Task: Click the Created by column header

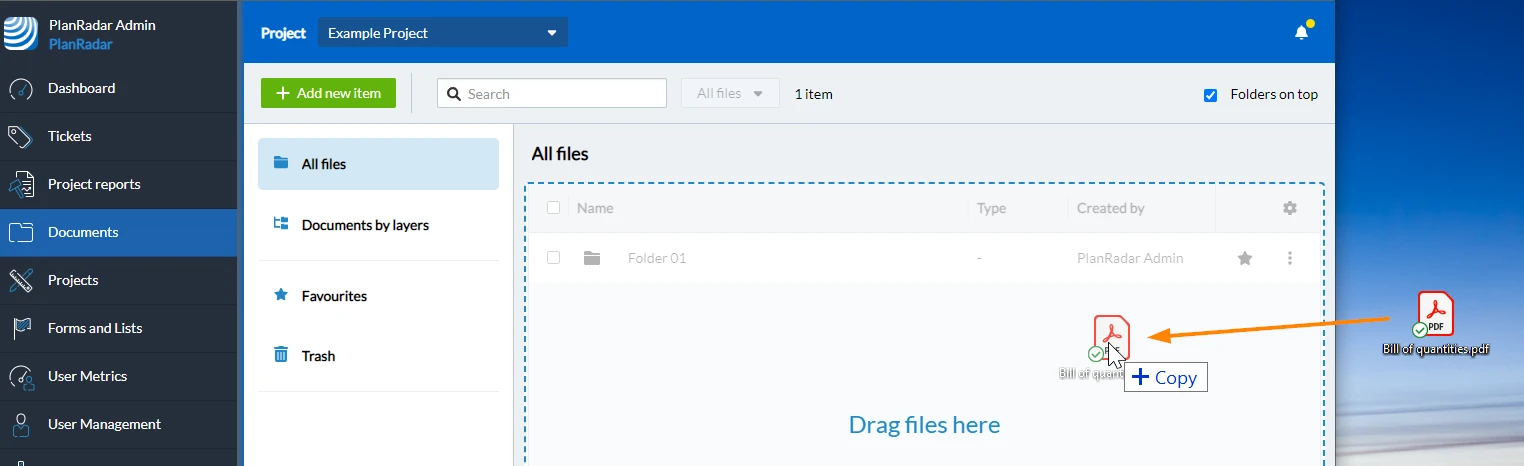Action: 1110,208
